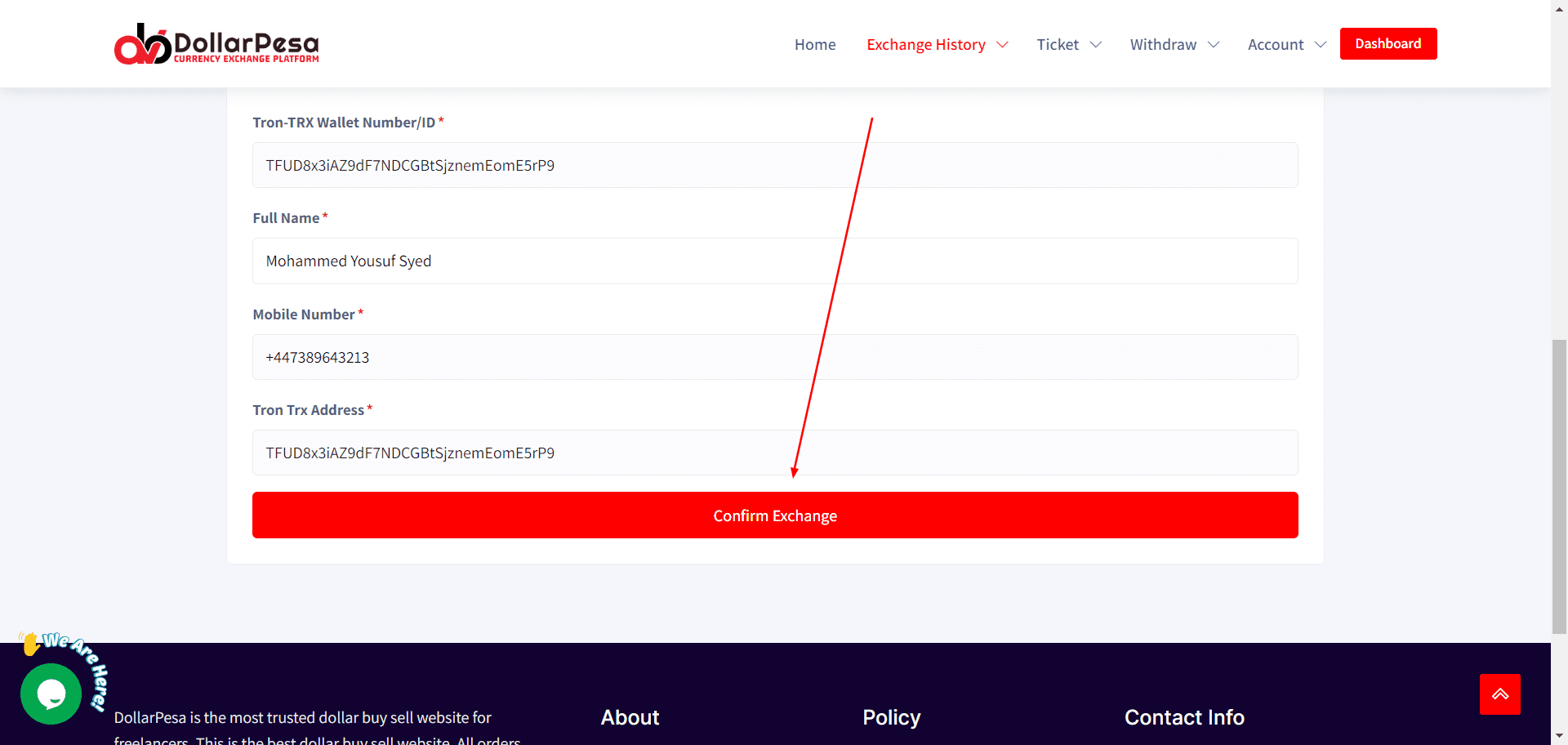Focus the Tron-TRX Wallet Number/ID field

(x=775, y=165)
